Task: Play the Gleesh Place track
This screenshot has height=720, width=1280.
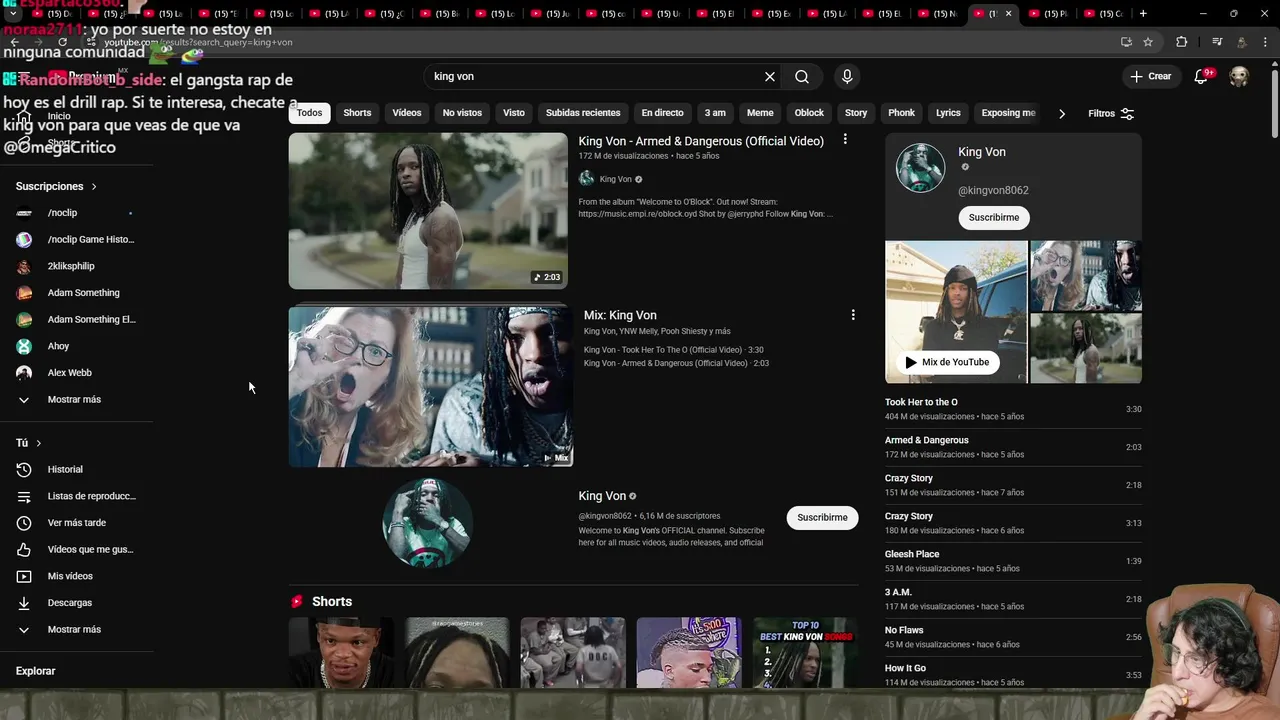Action: point(1013,561)
